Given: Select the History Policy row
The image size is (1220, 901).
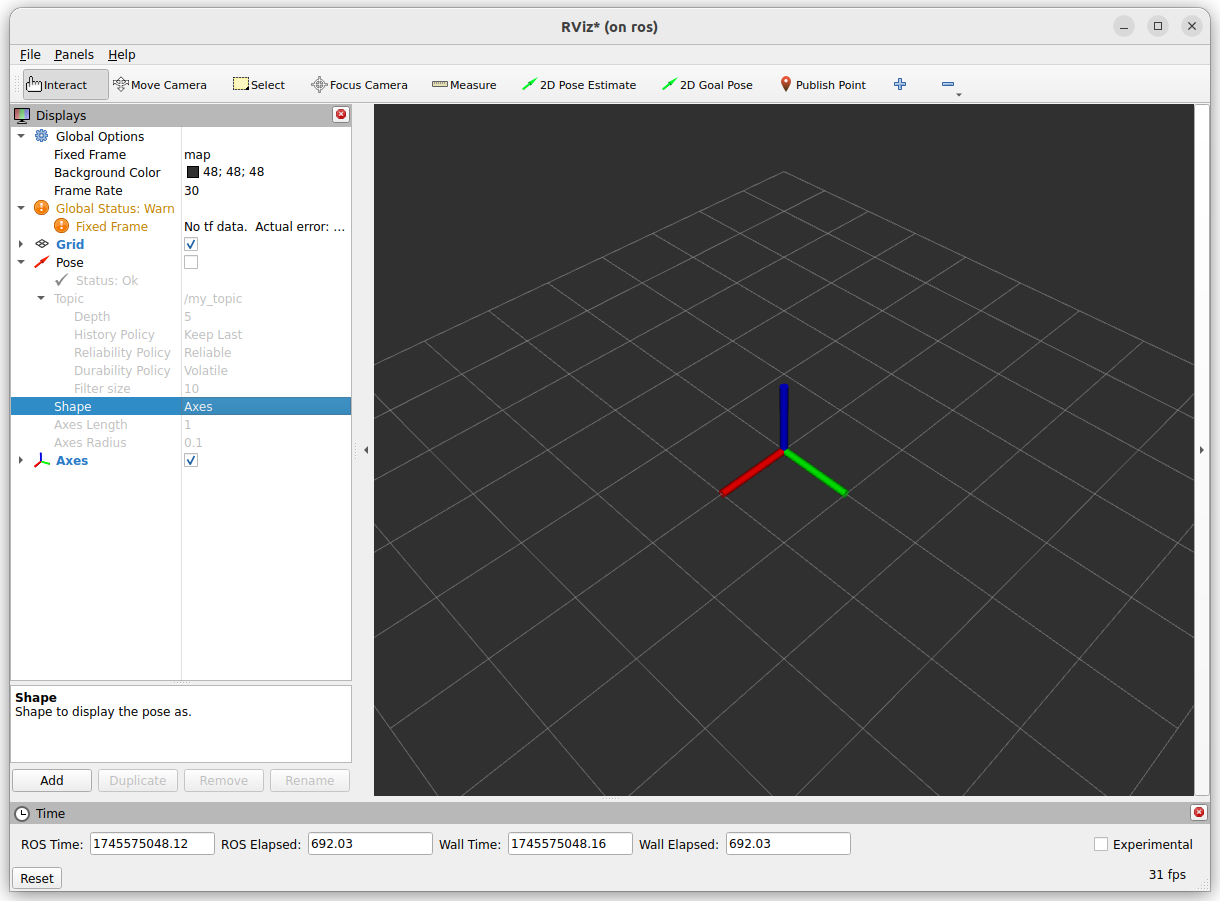Looking at the screenshot, I should (181, 334).
